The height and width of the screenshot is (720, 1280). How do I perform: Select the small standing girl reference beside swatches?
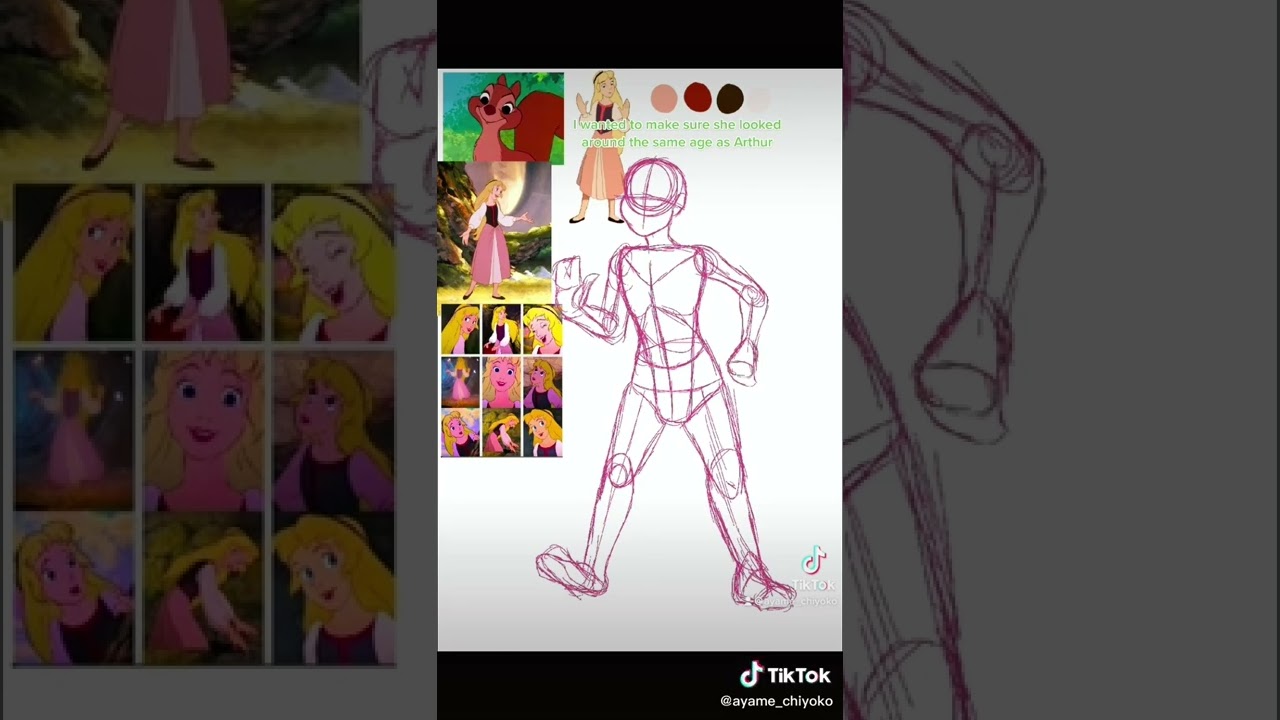(601, 147)
